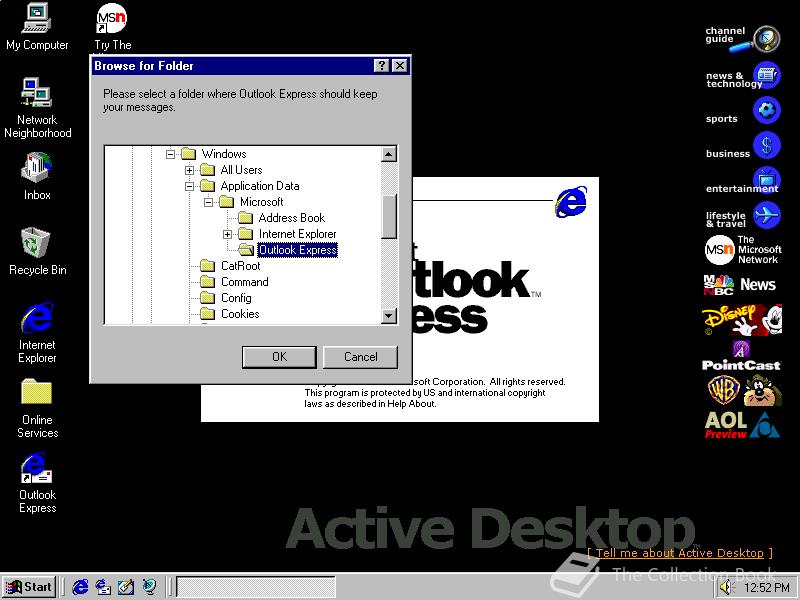Collapse the Microsoft folder node

[208, 202]
